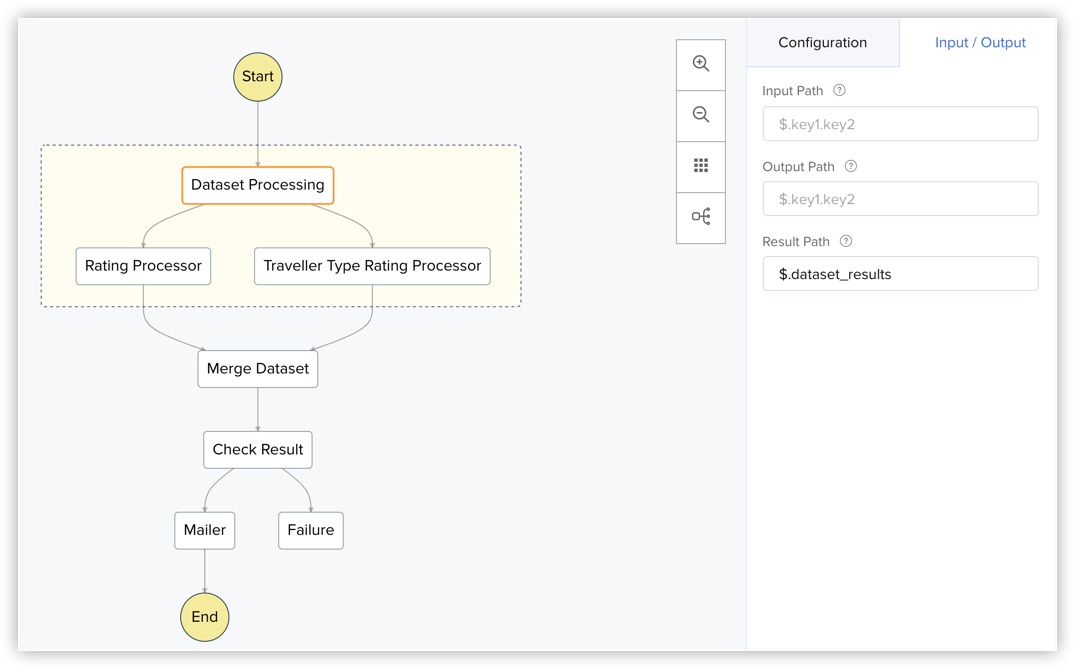
Task: Select the Dataset Processing node
Action: coord(258,185)
